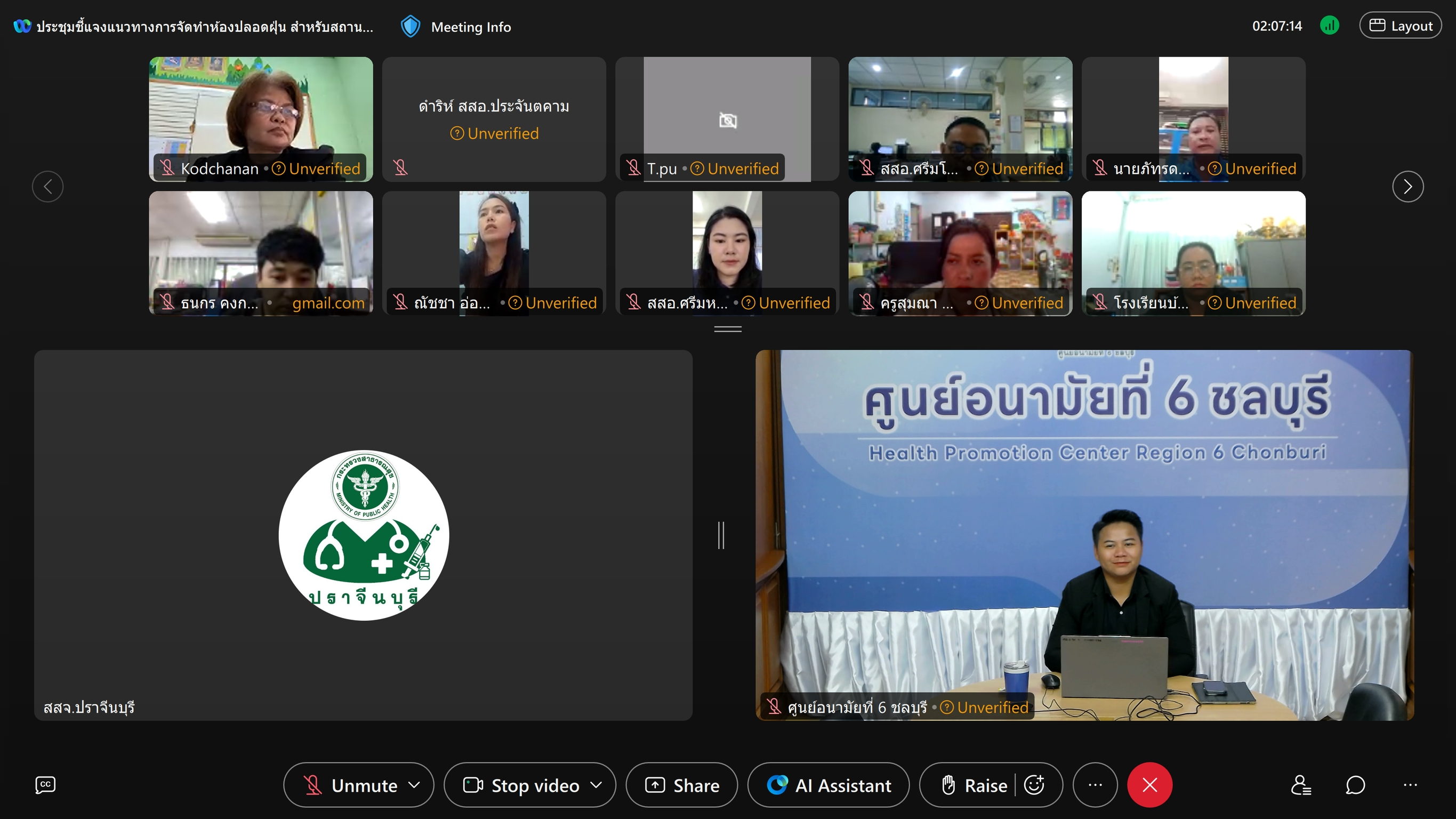Go to next page of participants
The width and height of the screenshot is (1456, 819).
pos(1407,186)
